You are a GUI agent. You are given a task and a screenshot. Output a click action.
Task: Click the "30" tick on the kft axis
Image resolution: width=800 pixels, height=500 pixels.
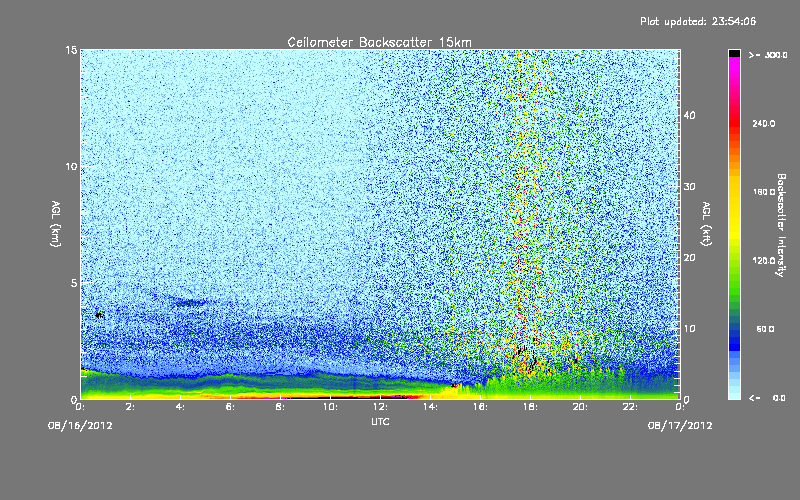pyautogui.click(x=689, y=186)
